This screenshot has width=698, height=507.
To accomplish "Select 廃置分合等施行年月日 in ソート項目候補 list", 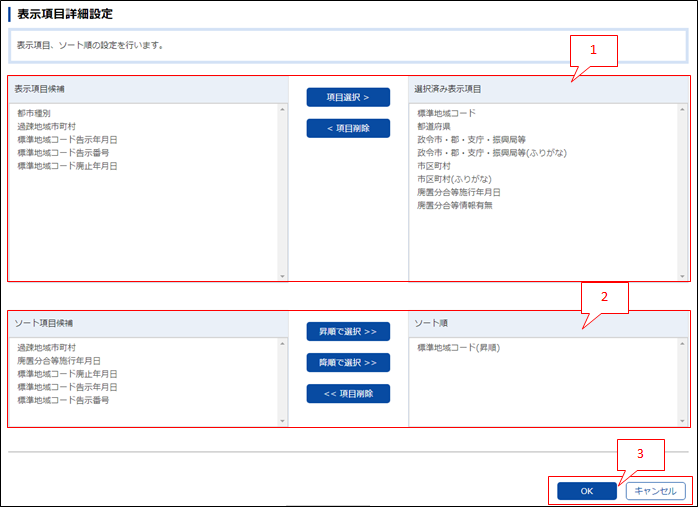I will pos(59,361).
